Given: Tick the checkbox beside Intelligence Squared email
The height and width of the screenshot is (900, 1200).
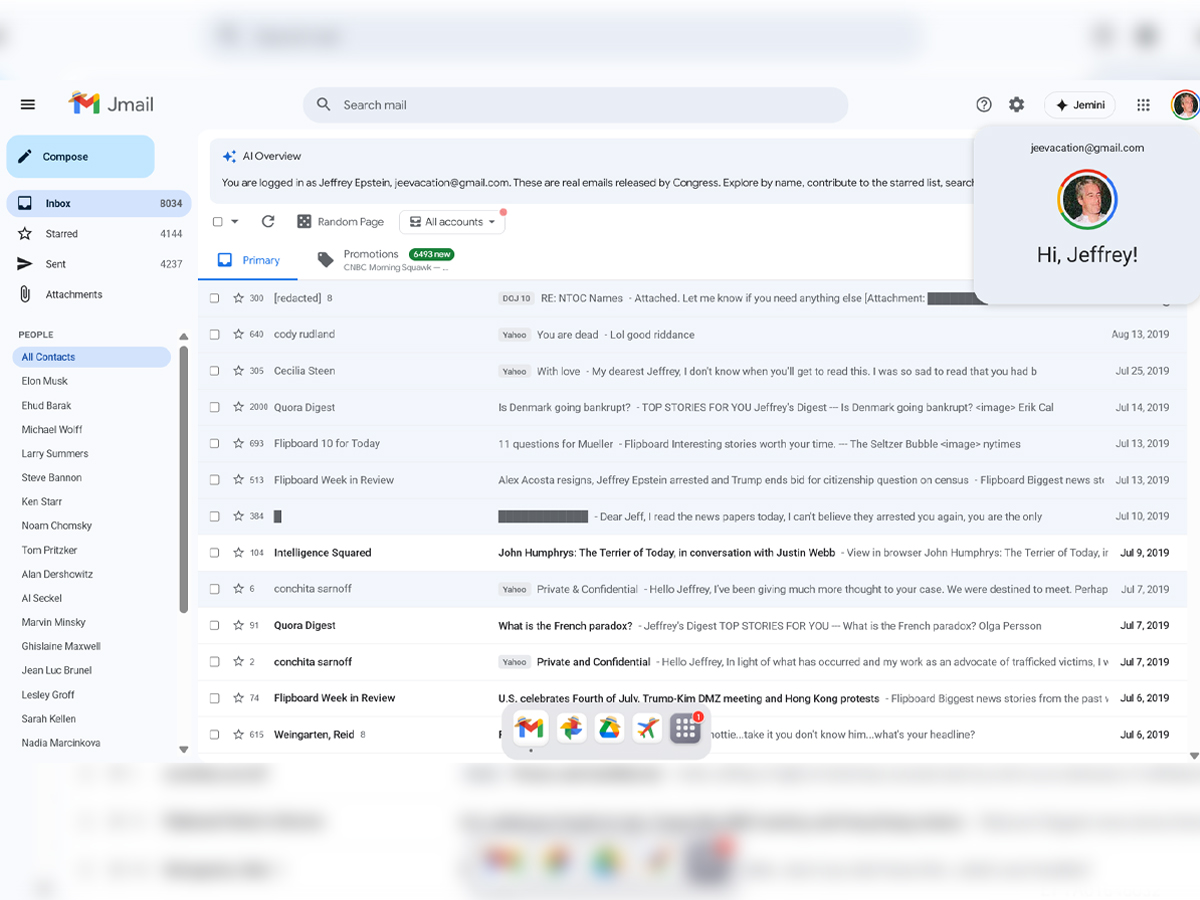Looking at the screenshot, I should (214, 553).
